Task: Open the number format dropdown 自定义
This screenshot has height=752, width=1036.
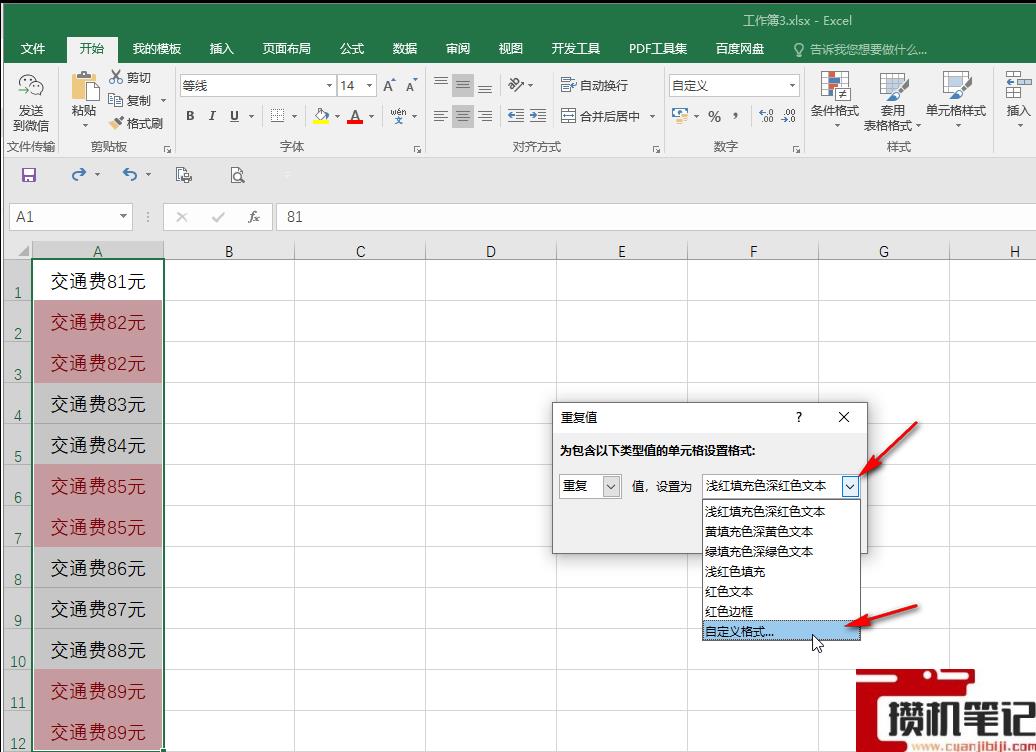Action: (x=792, y=85)
